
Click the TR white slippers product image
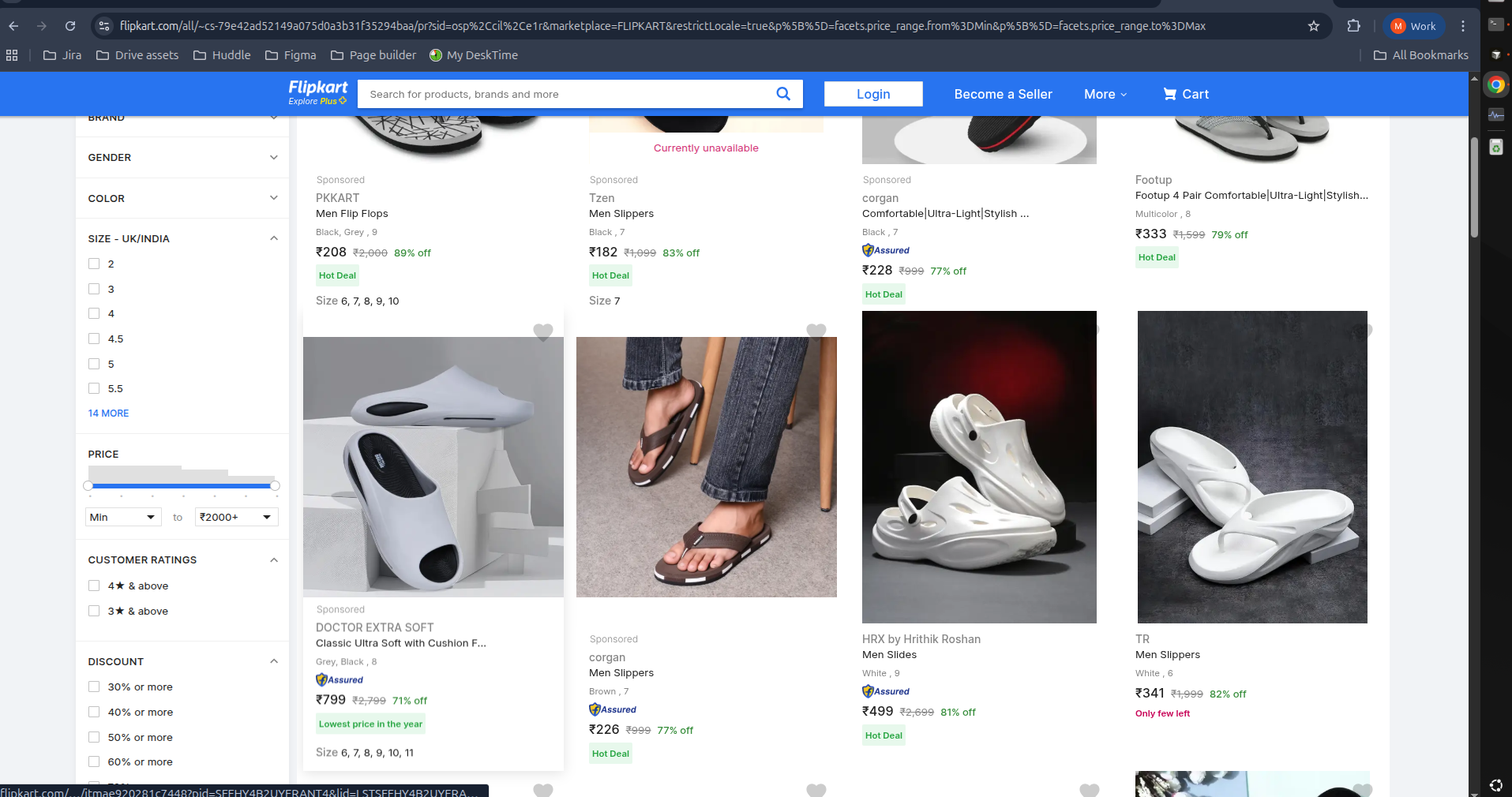tap(1252, 467)
